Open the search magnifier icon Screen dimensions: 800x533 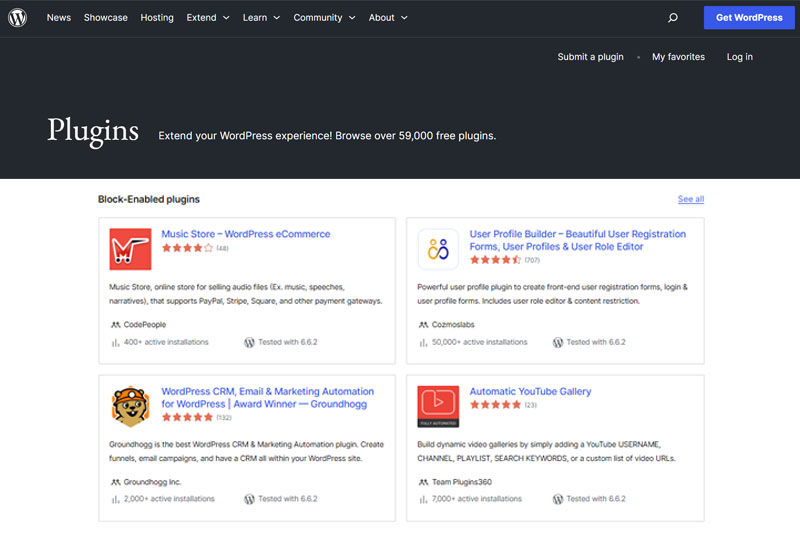pos(673,18)
